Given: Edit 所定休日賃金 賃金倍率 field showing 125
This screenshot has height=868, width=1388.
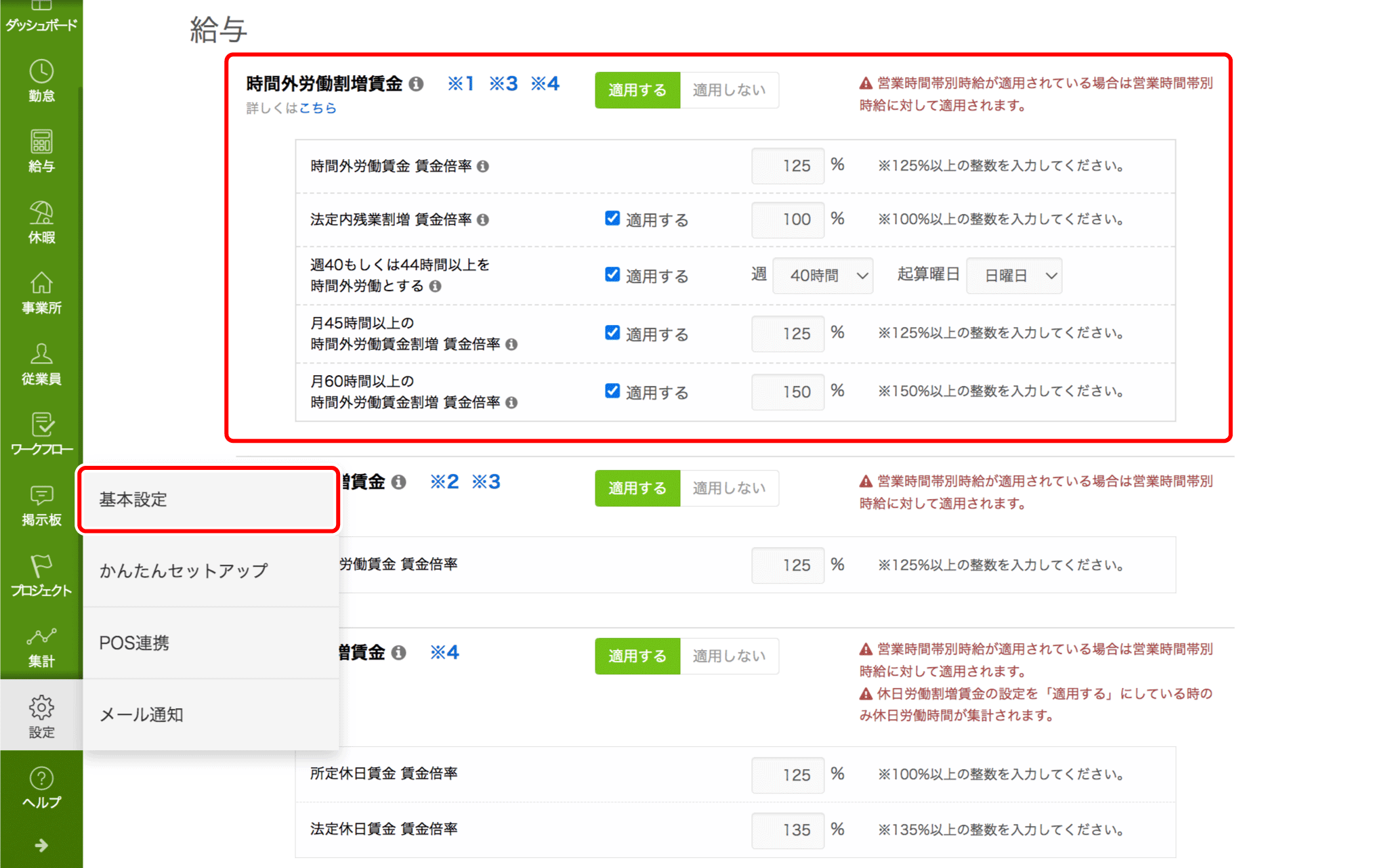Looking at the screenshot, I should (788, 775).
